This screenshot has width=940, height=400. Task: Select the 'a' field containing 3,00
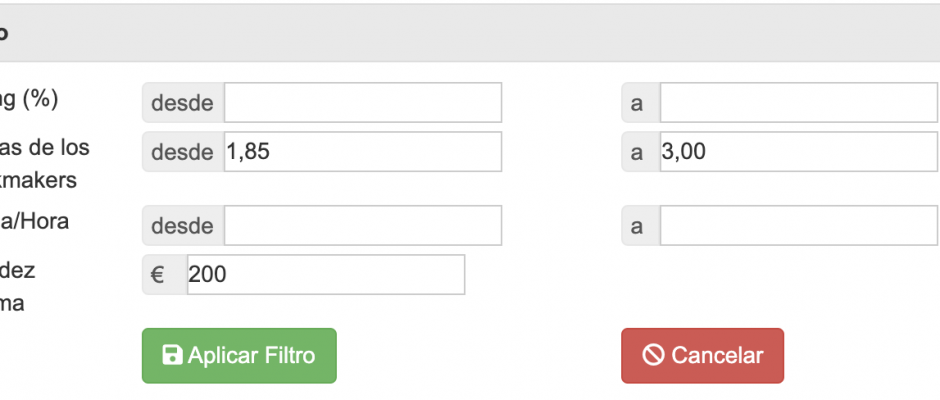(799, 152)
